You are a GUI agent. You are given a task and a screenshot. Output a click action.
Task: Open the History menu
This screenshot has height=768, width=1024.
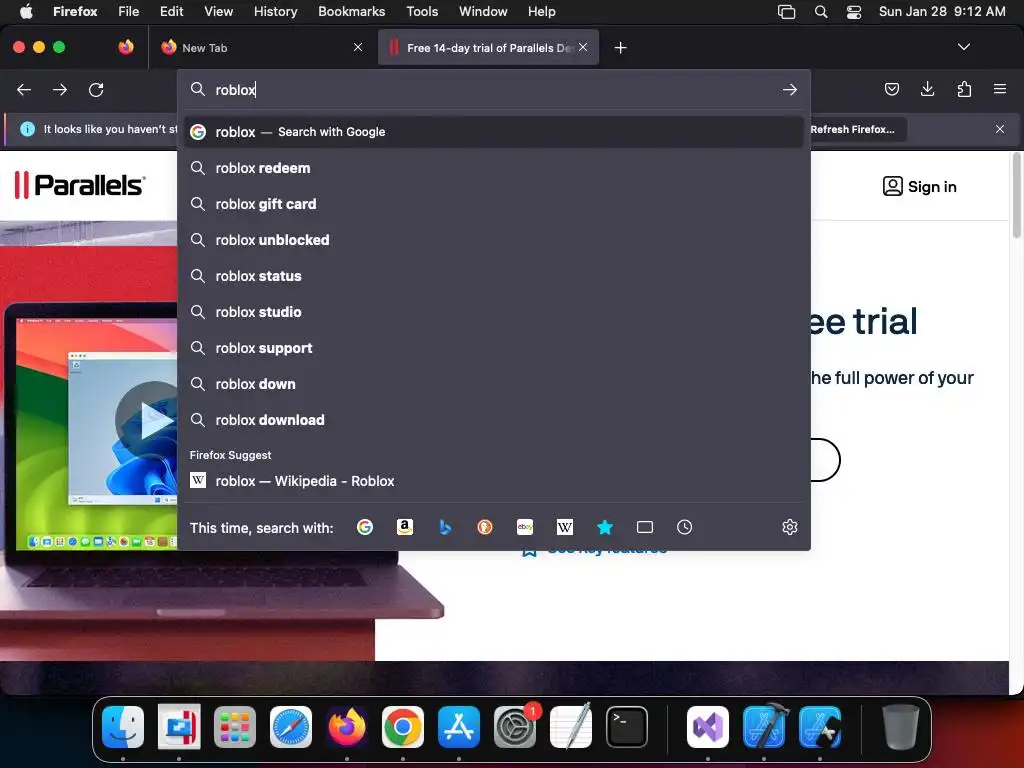coord(275,12)
